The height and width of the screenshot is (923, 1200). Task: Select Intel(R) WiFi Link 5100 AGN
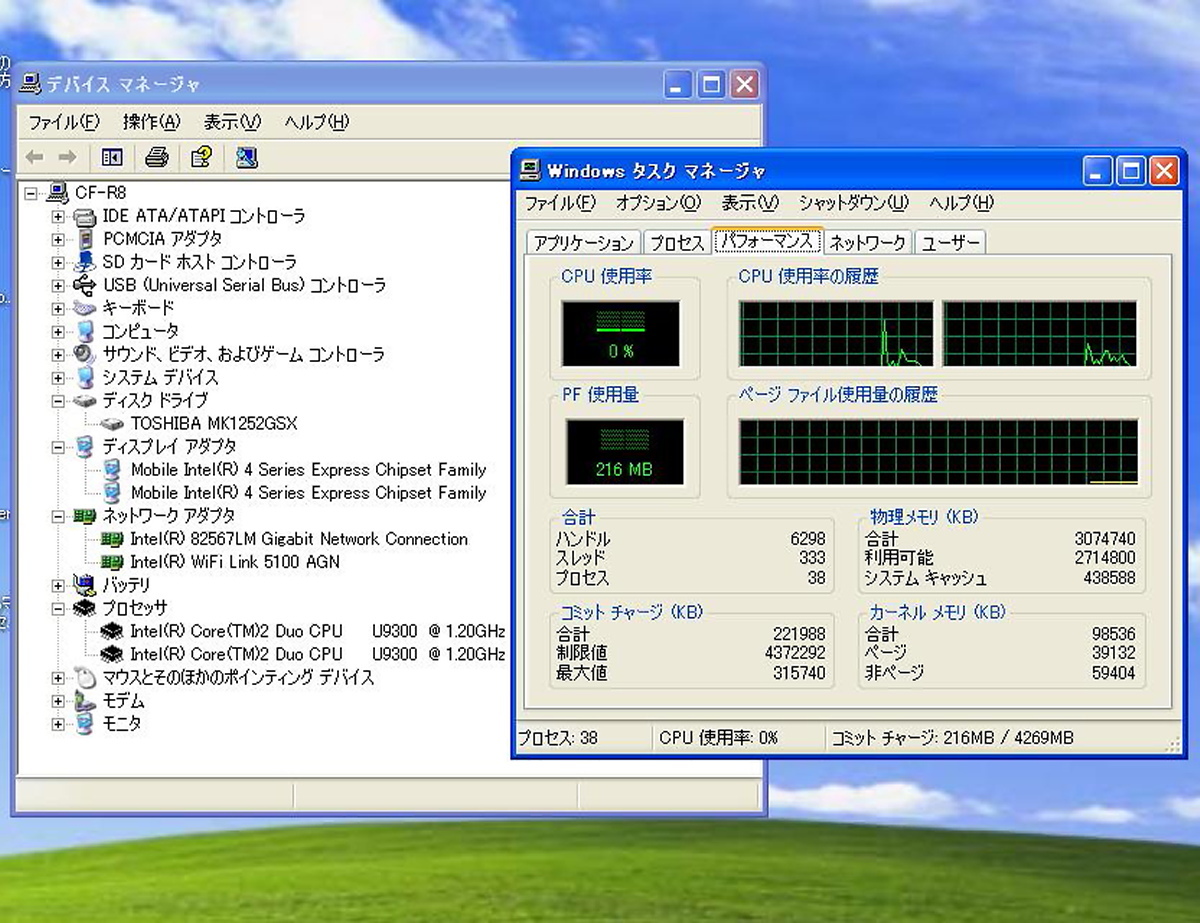(235, 562)
